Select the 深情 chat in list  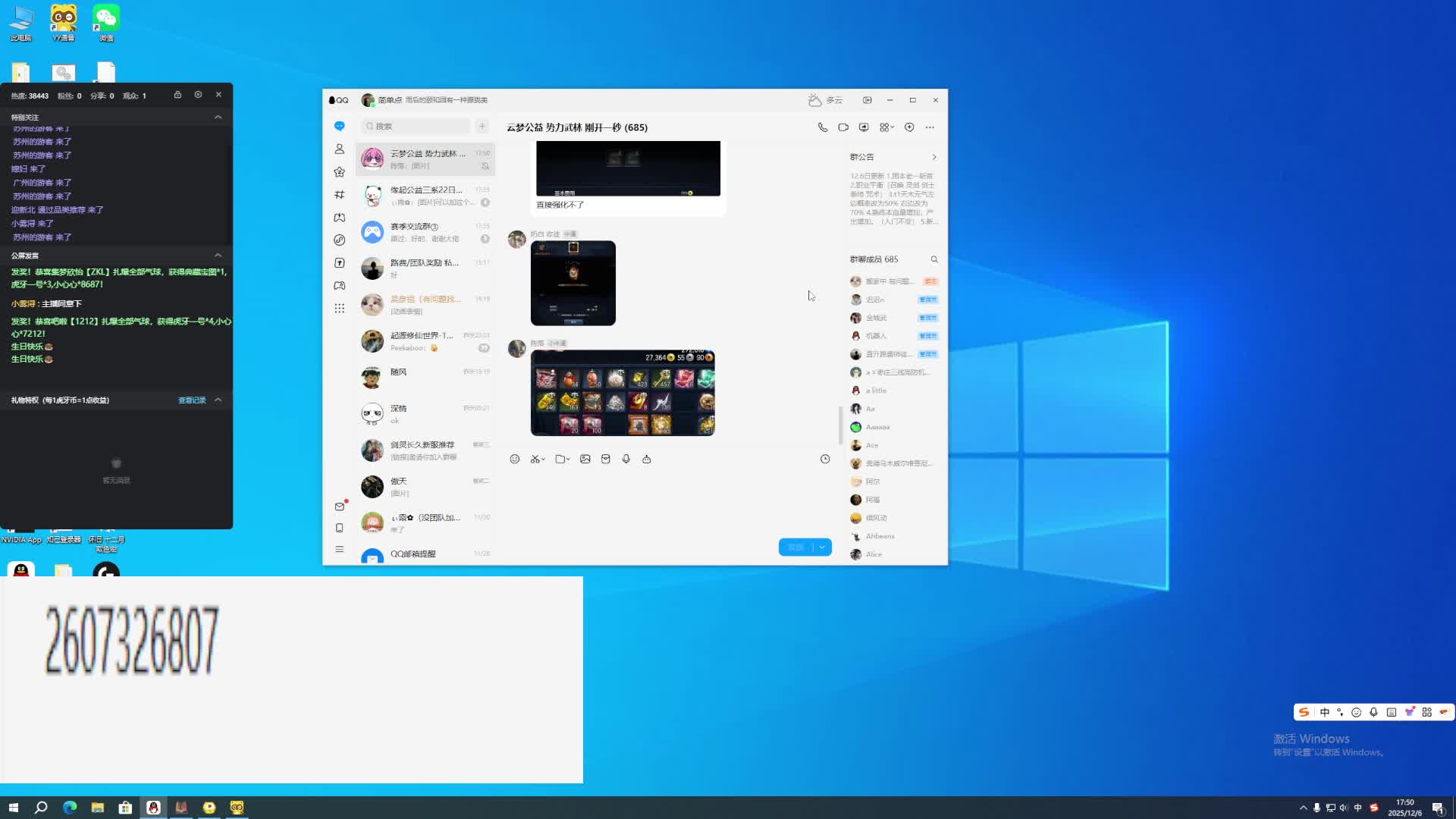pos(425,414)
